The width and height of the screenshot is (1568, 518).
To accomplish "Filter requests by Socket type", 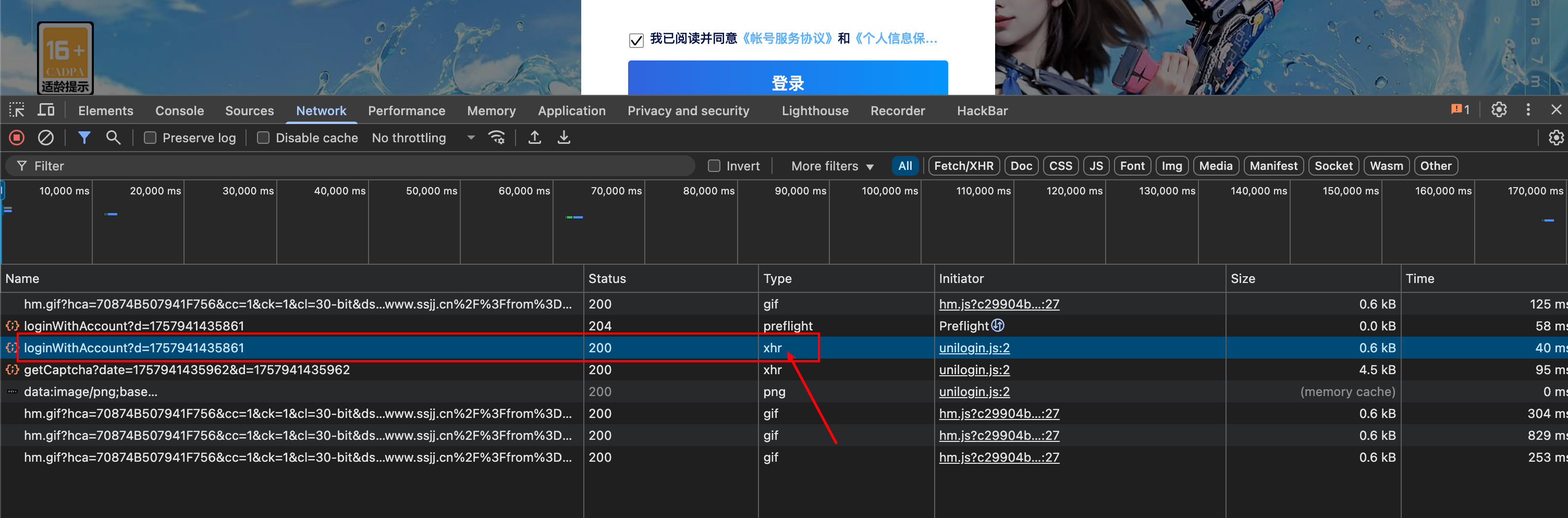I will point(1333,166).
